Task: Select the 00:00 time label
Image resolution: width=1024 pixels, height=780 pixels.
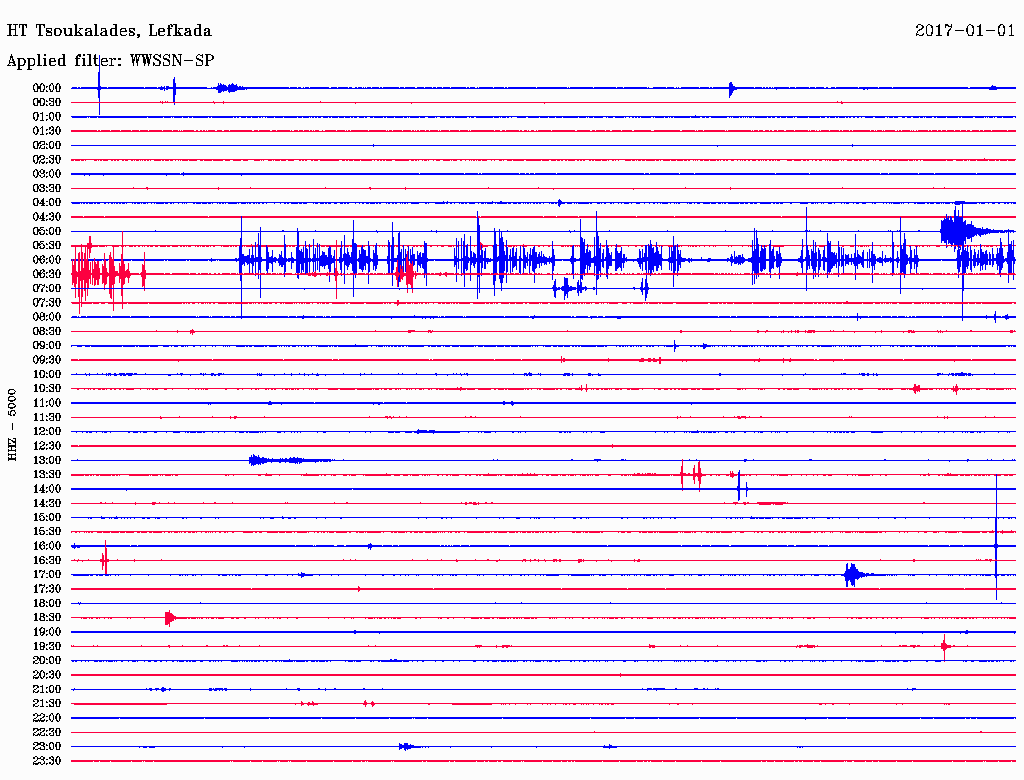Action: pos(46,88)
